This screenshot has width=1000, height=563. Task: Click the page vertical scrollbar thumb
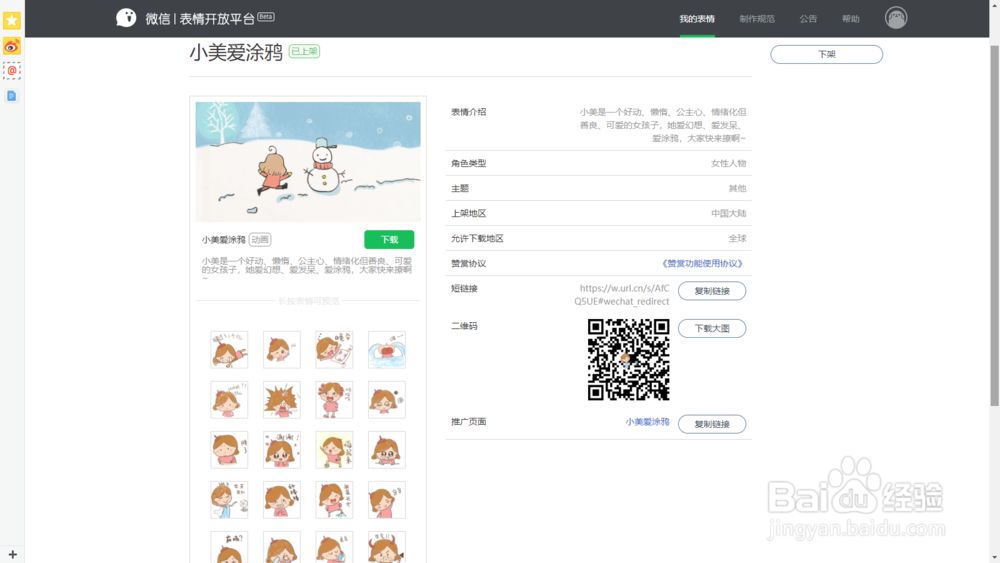994,226
